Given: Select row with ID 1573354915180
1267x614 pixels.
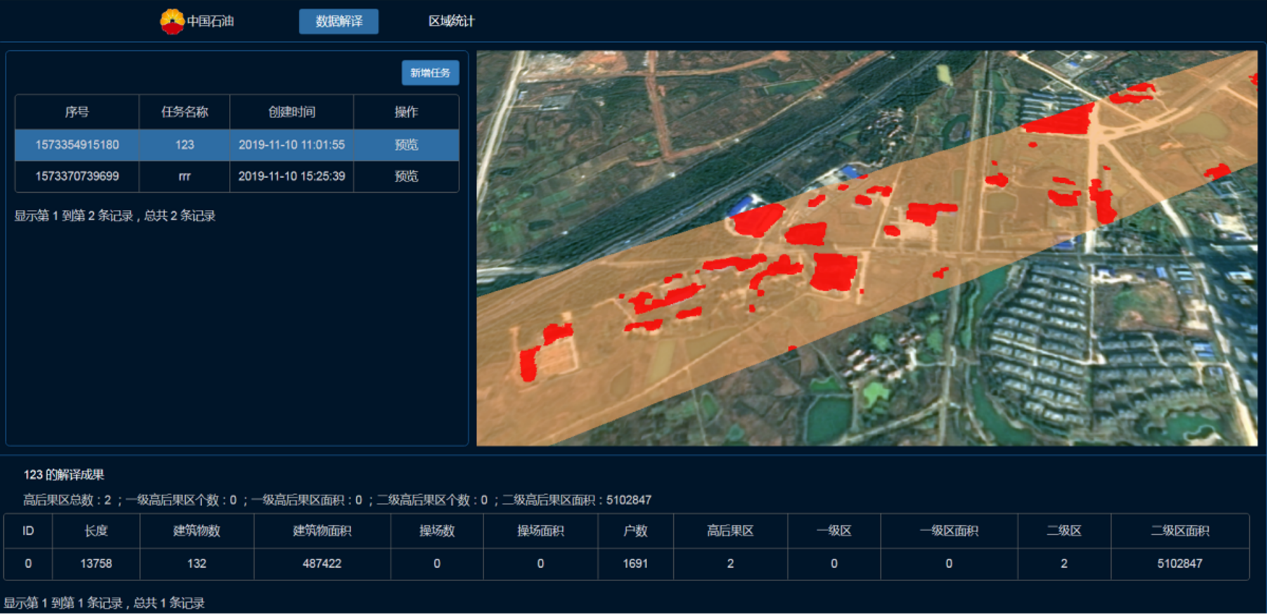Looking at the screenshot, I should [77, 145].
